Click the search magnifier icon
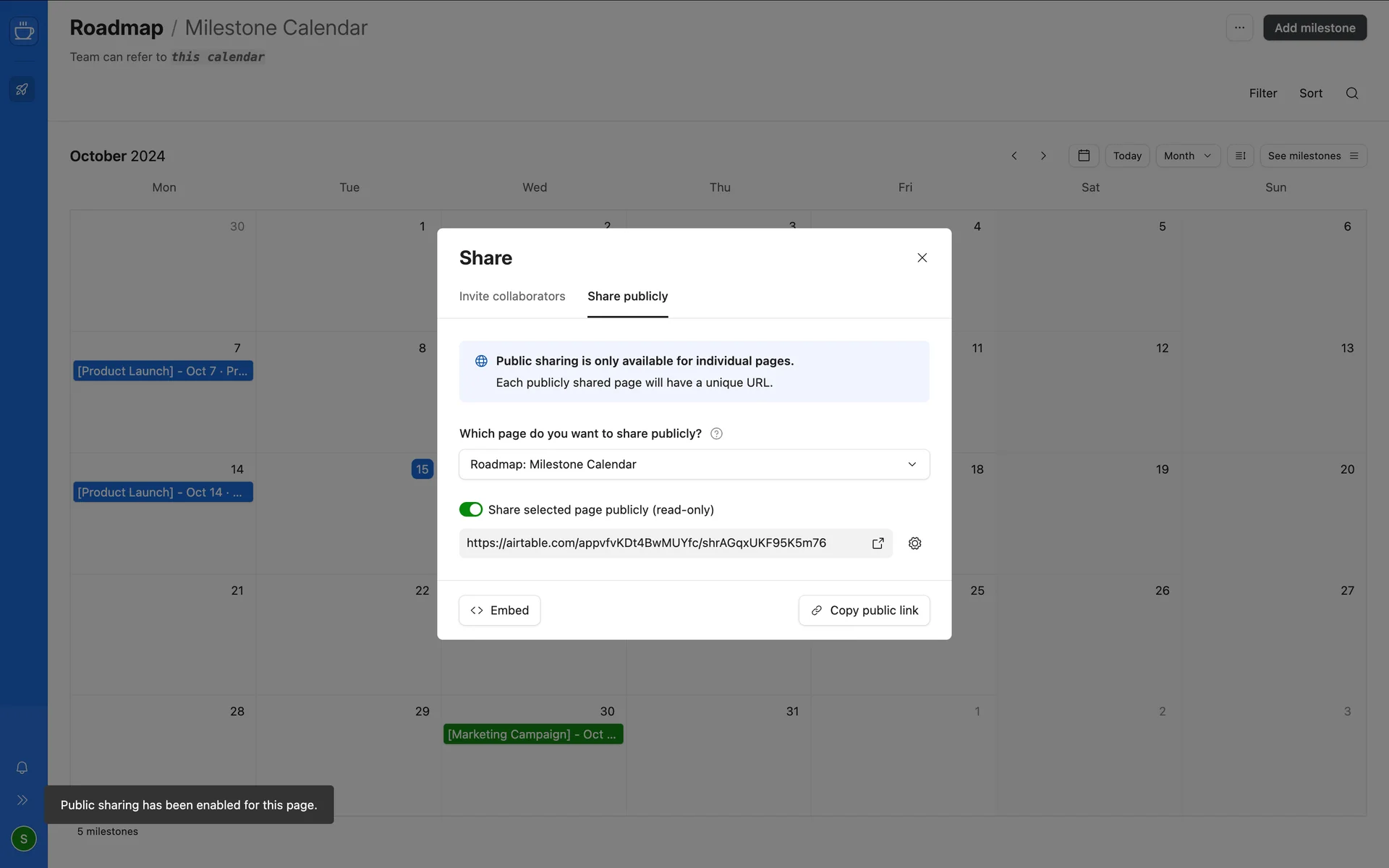Viewport: 1389px width, 868px height. coord(1351,93)
